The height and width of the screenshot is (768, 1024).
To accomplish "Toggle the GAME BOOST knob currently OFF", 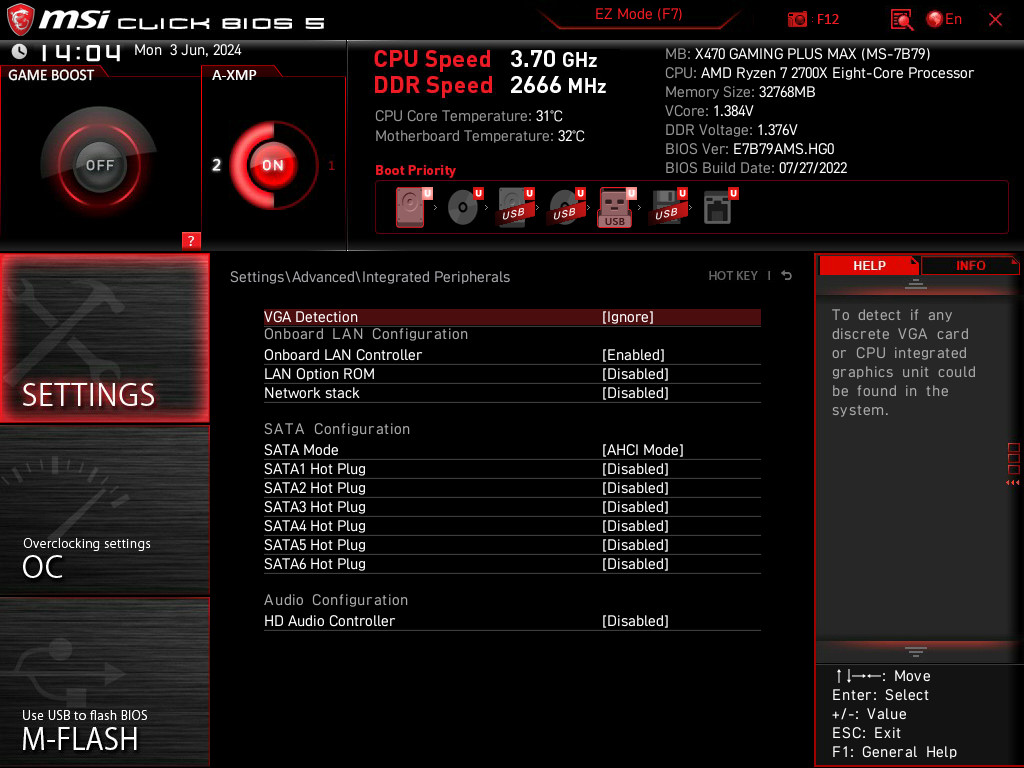I will click(99, 165).
